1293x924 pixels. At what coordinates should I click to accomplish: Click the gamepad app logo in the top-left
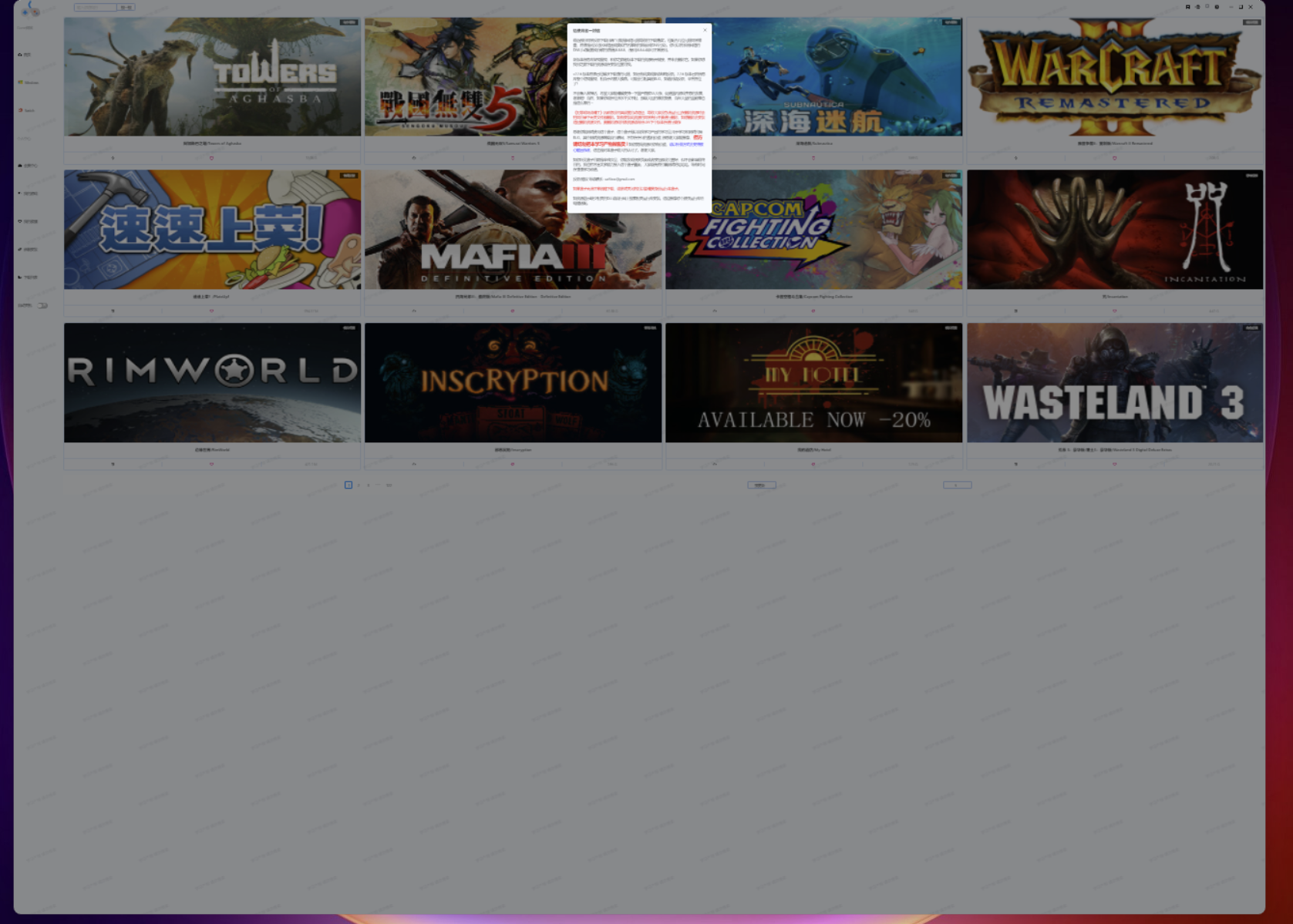click(x=30, y=9)
